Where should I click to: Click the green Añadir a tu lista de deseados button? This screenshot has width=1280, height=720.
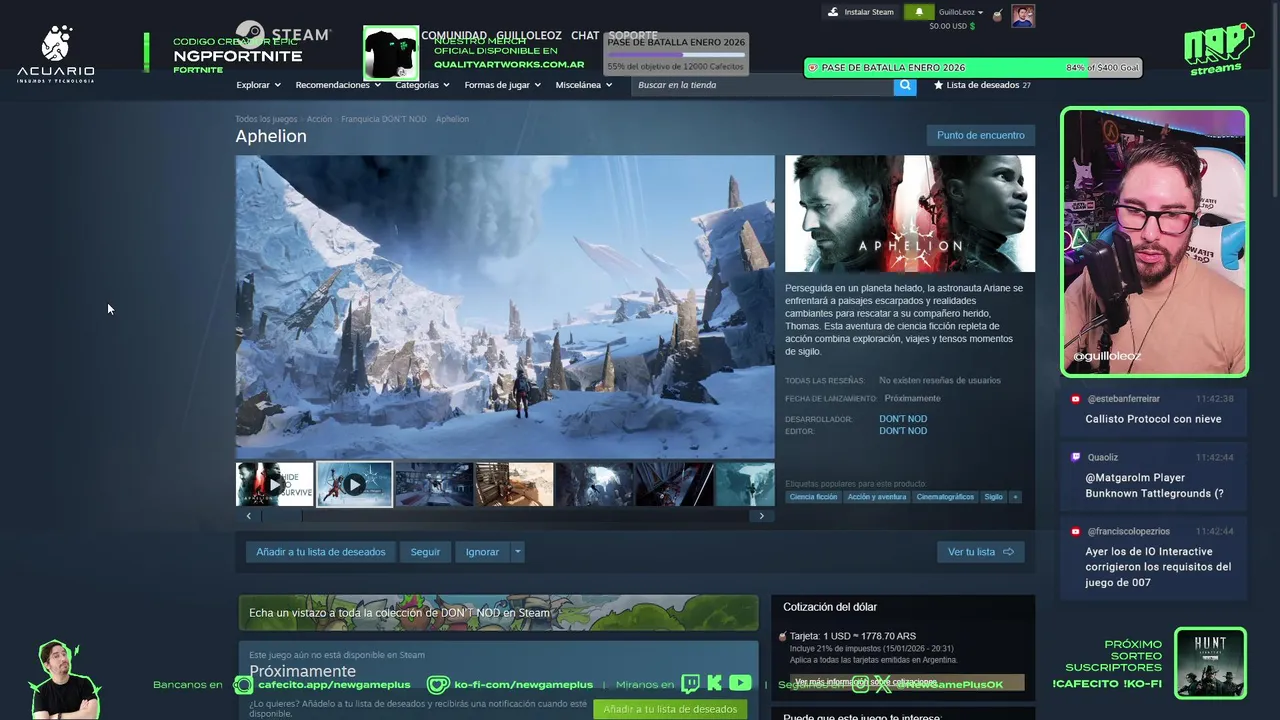(670, 709)
